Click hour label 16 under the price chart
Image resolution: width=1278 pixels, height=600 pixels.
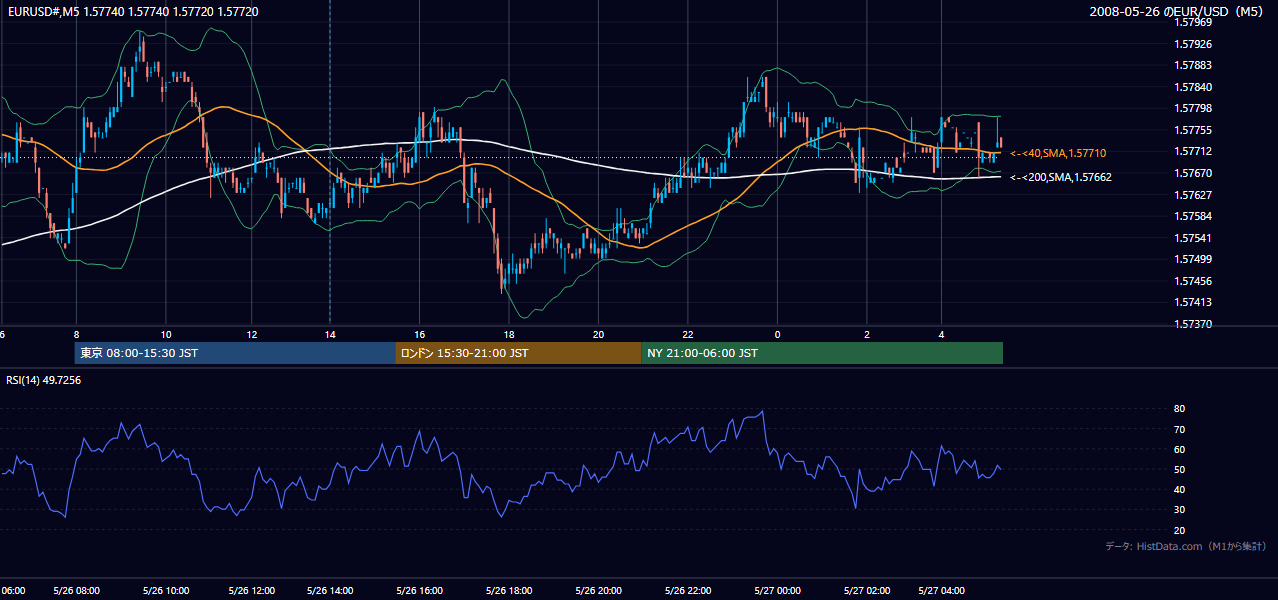point(420,335)
